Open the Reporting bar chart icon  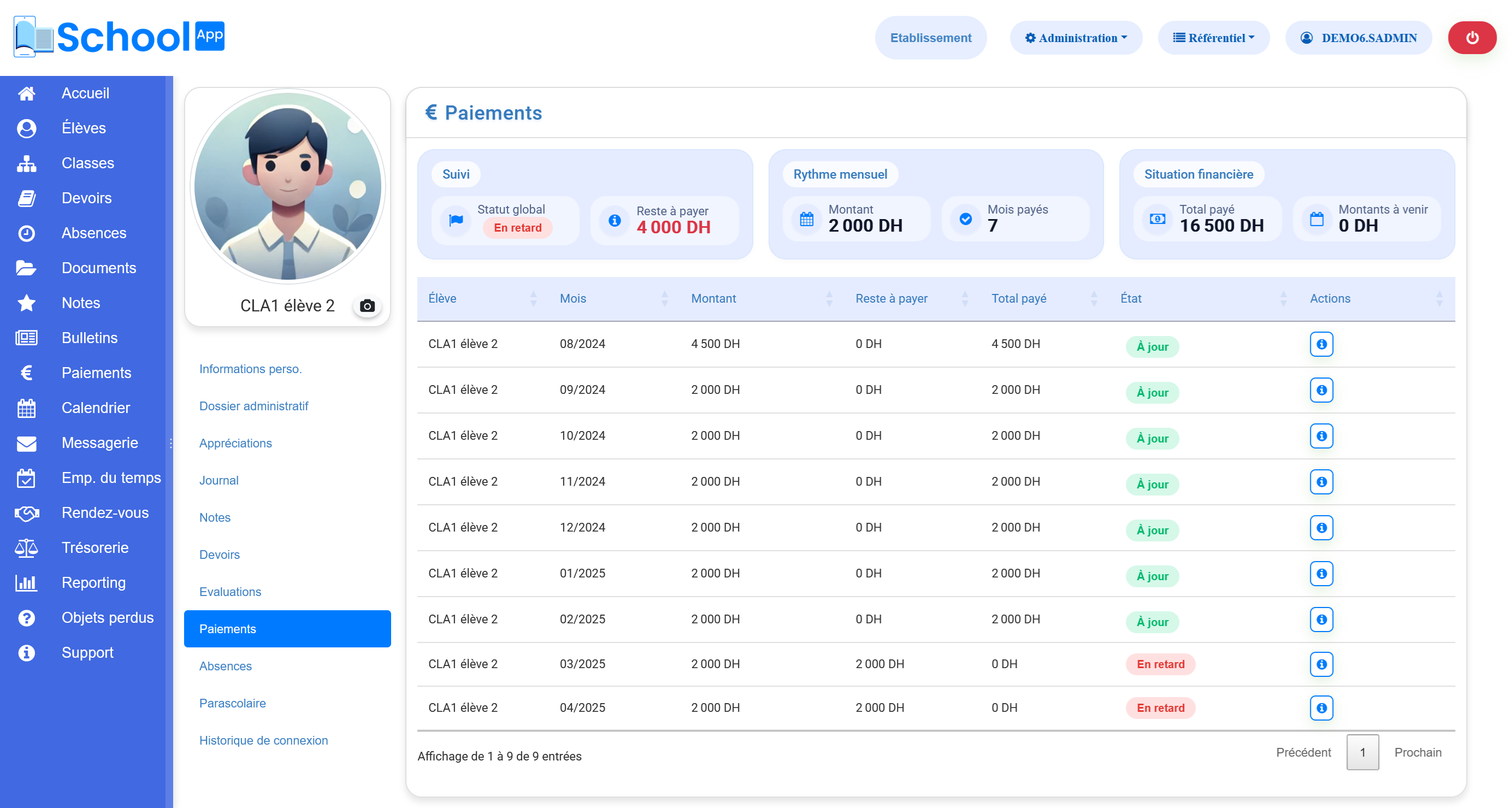[x=26, y=582]
